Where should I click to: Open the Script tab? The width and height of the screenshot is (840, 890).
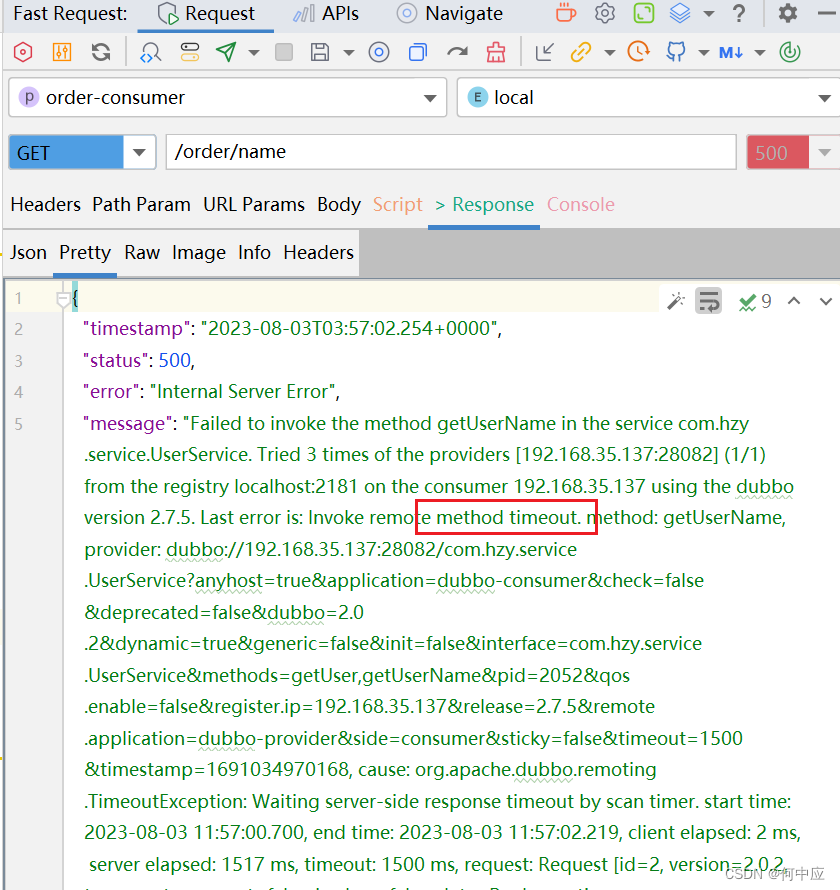(x=397, y=204)
